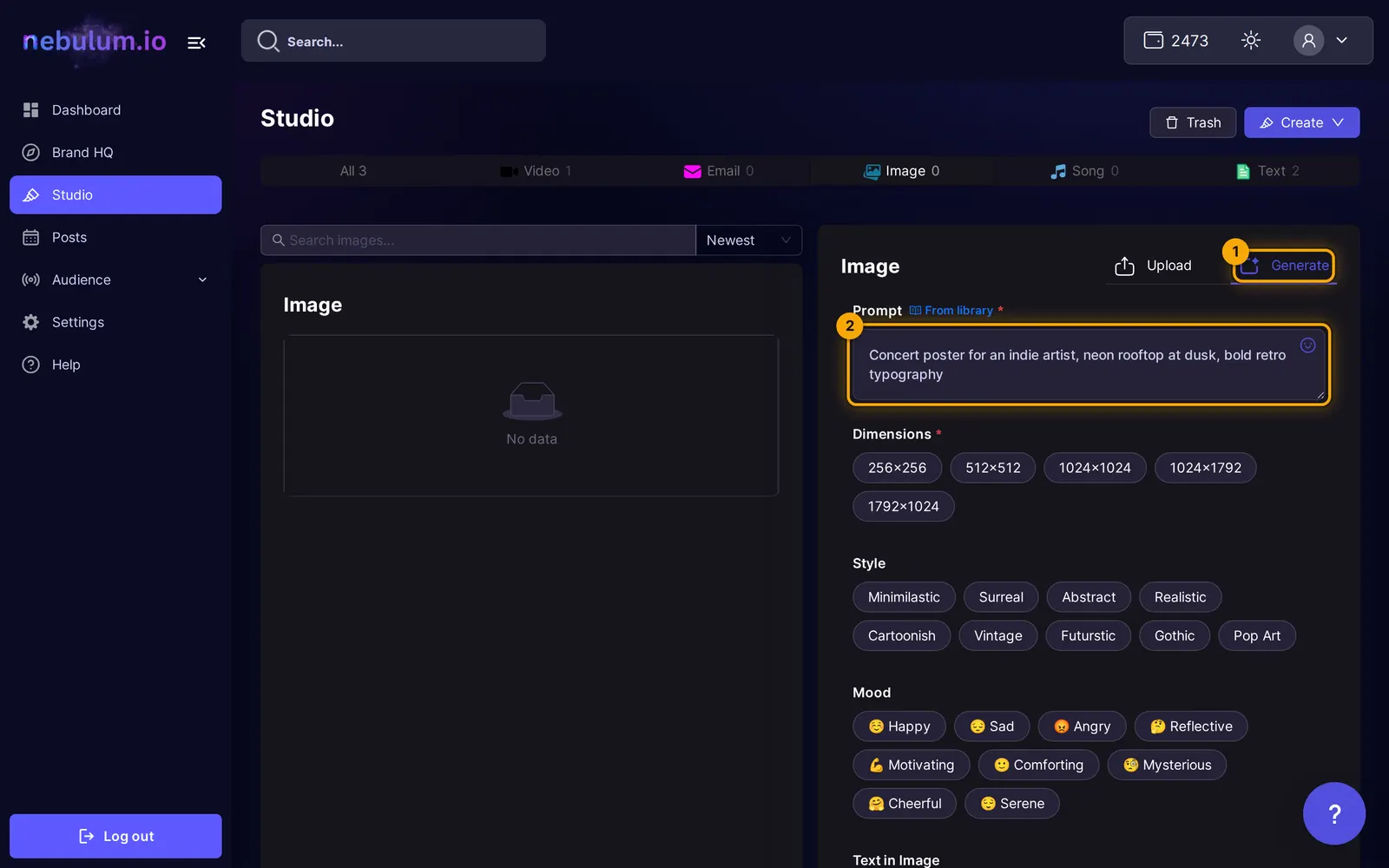The width and height of the screenshot is (1389, 868).
Task: Open the Help page
Action: click(x=115, y=365)
